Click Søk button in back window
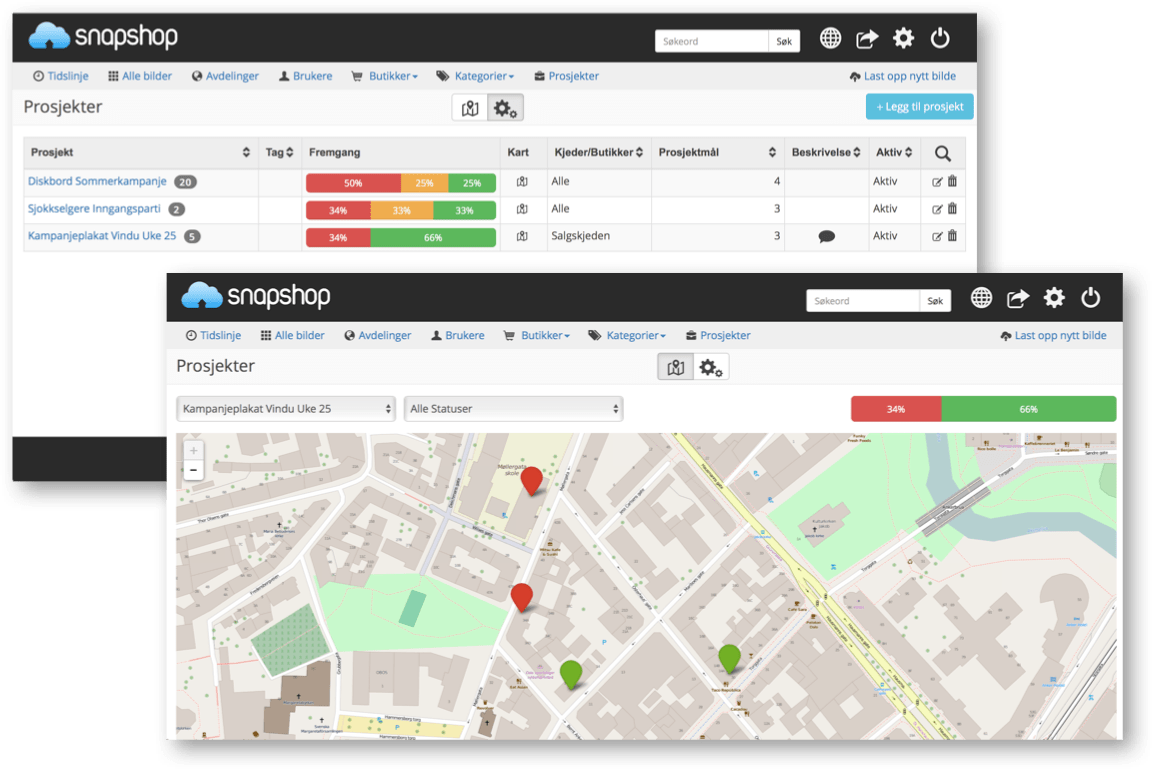1154x771 pixels. pyautogui.click(x=785, y=41)
